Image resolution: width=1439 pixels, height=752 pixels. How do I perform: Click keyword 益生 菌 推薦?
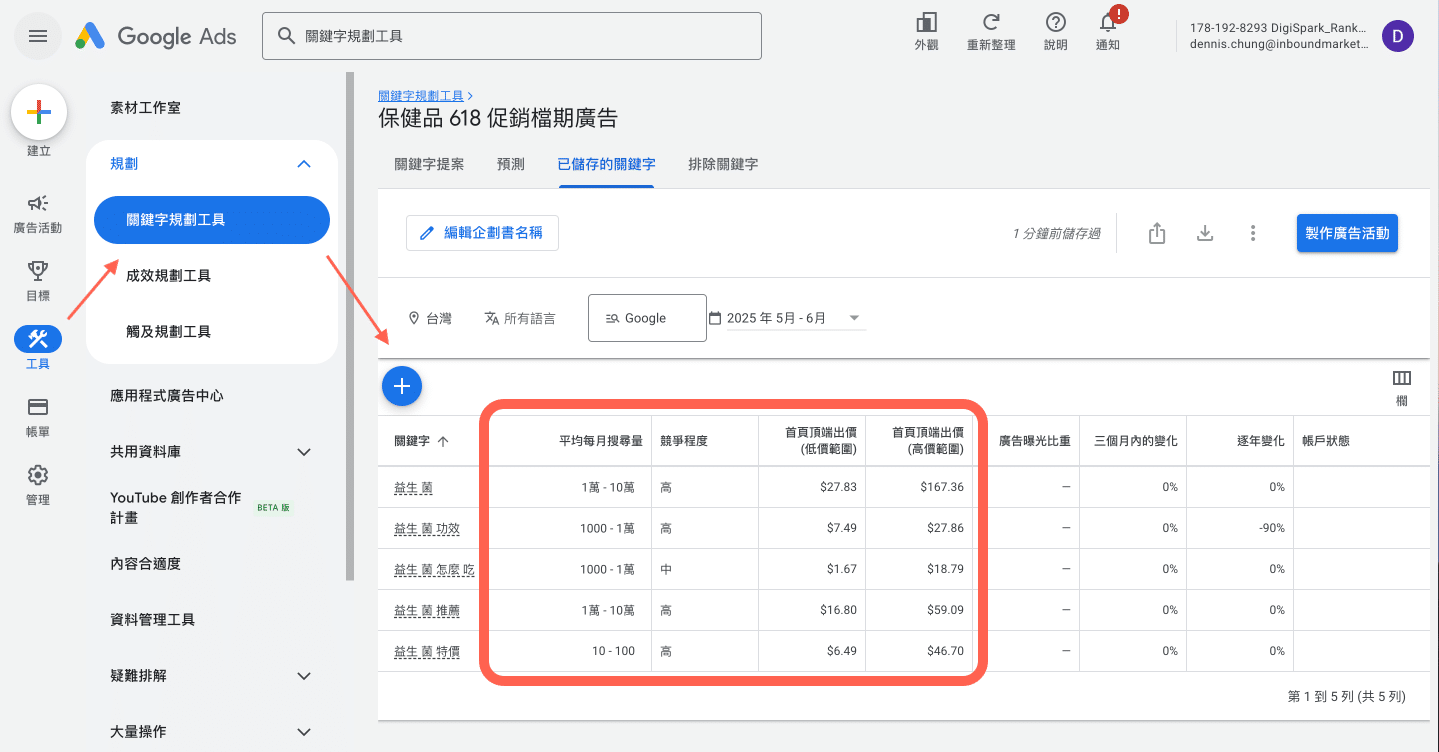click(x=427, y=610)
